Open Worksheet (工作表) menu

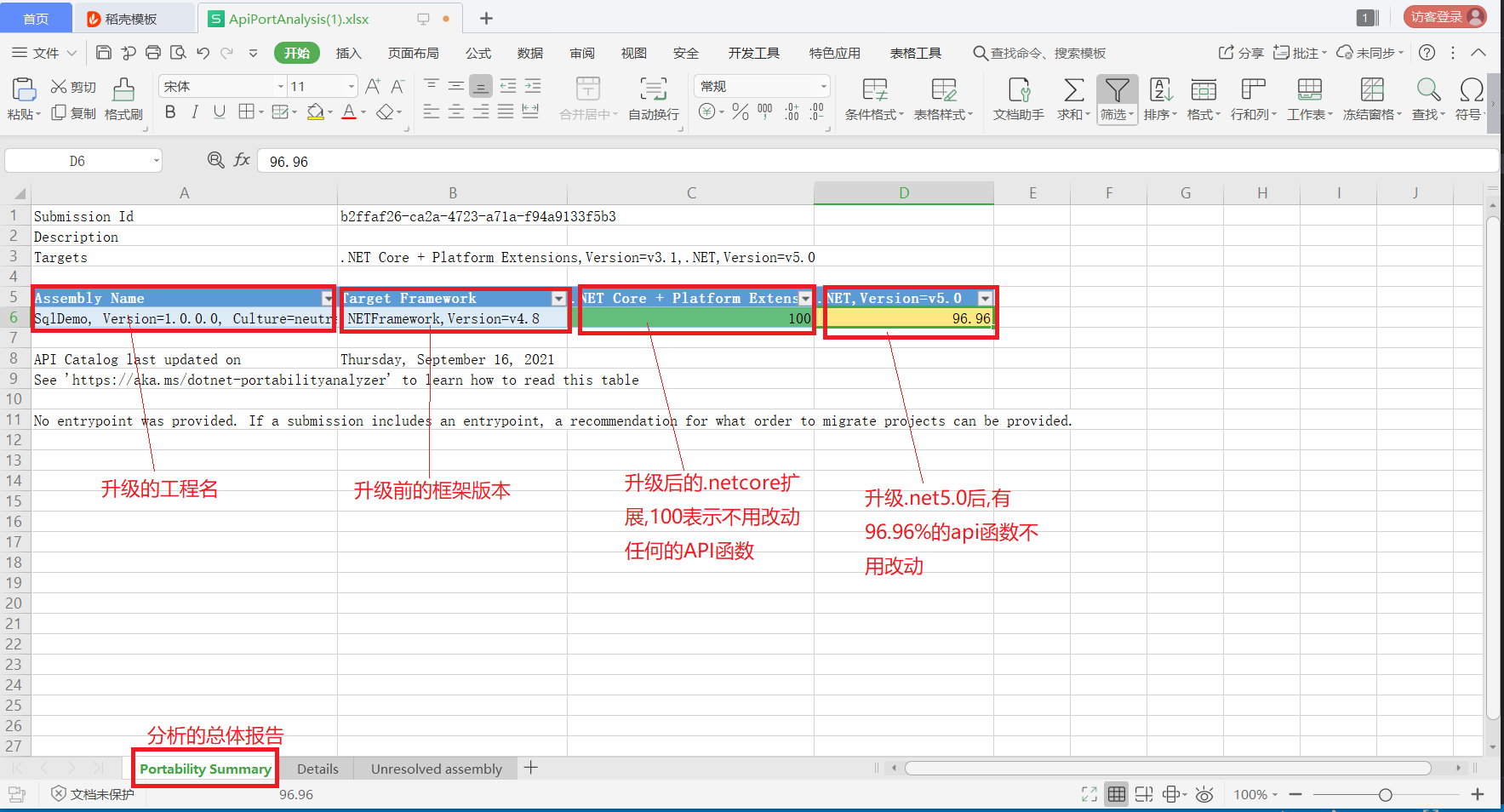tap(1310, 99)
